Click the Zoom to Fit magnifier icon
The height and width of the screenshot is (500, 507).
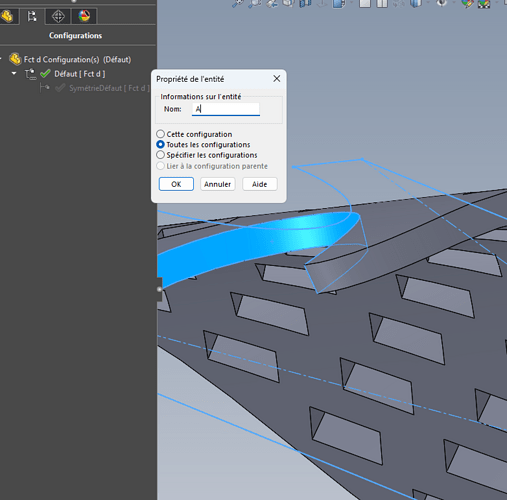coord(238,3)
